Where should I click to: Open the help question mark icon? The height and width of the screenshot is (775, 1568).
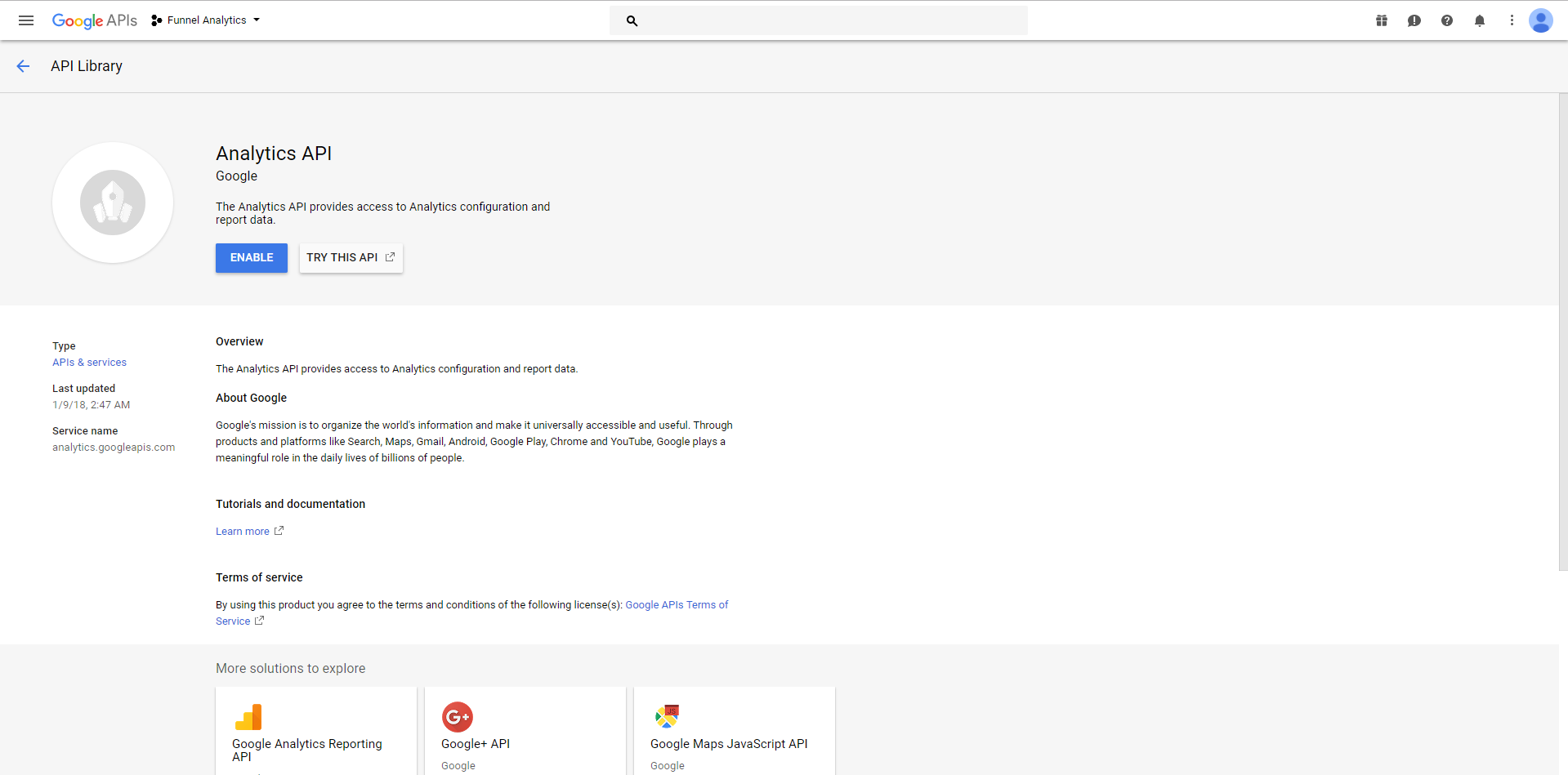pyautogui.click(x=1447, y=20)
